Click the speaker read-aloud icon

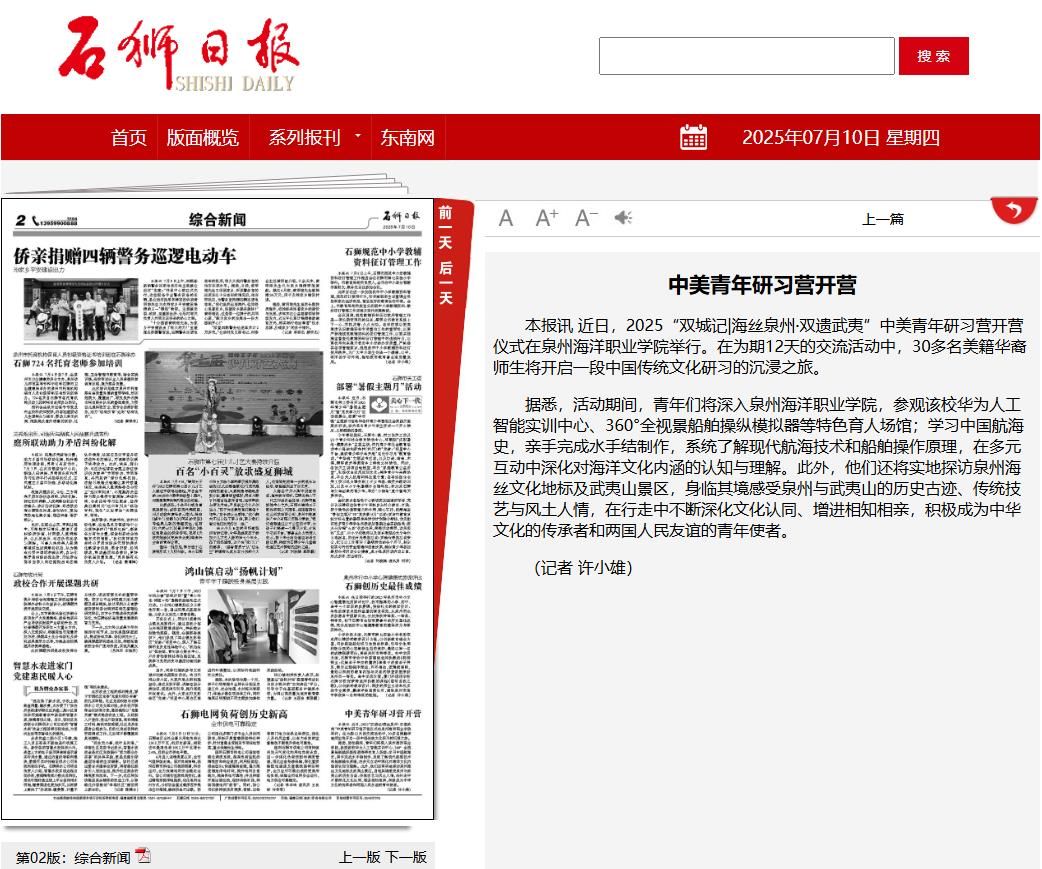624,218
